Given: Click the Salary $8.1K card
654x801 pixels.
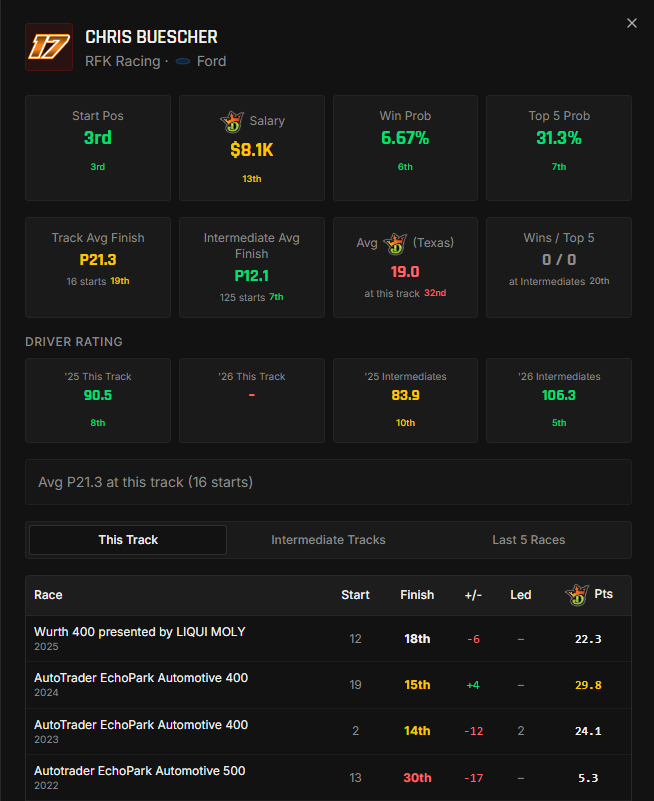Looking at the screenshot, I should tap(252, 148).
